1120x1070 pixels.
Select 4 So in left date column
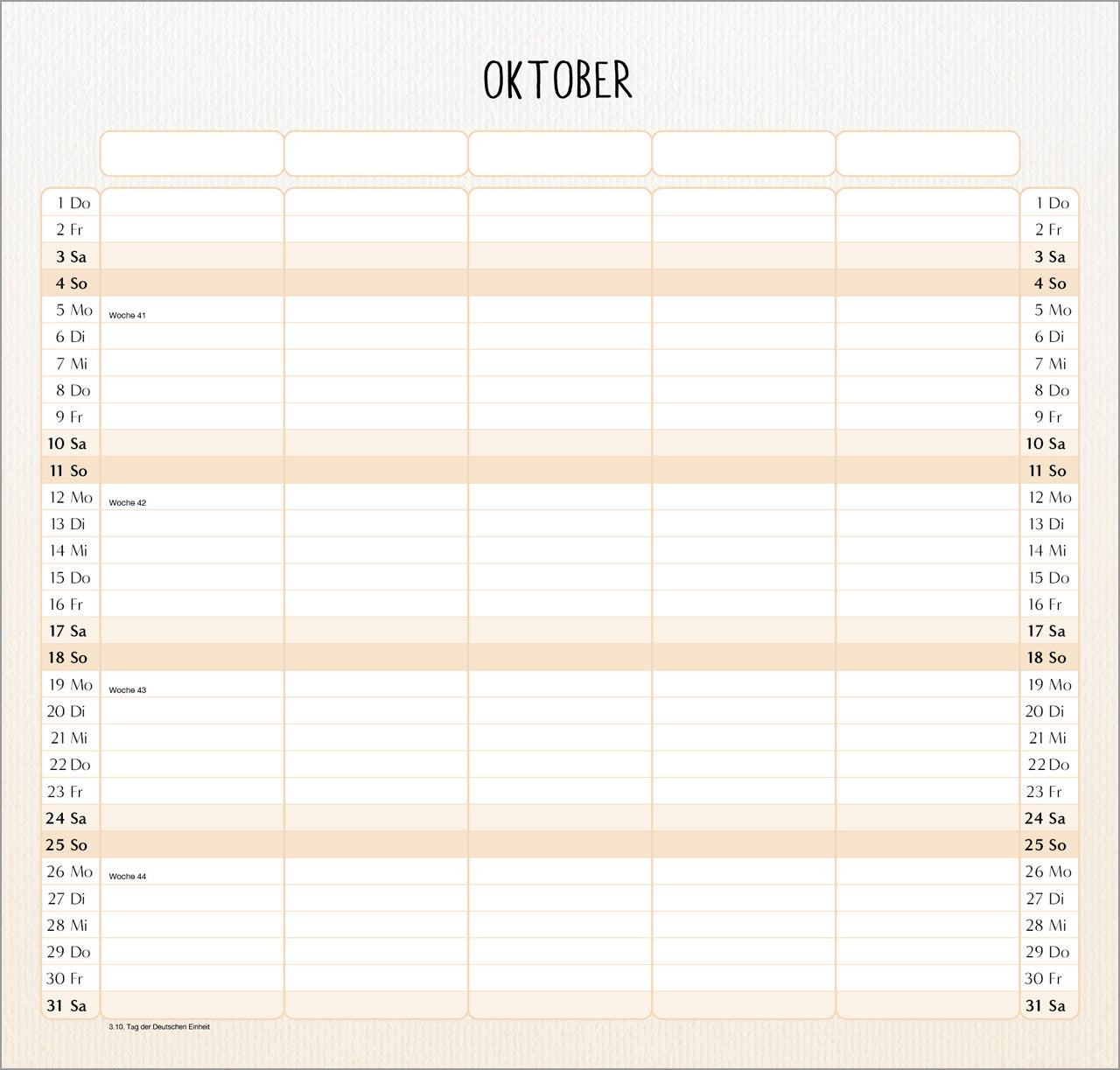[x=71, y=283]
